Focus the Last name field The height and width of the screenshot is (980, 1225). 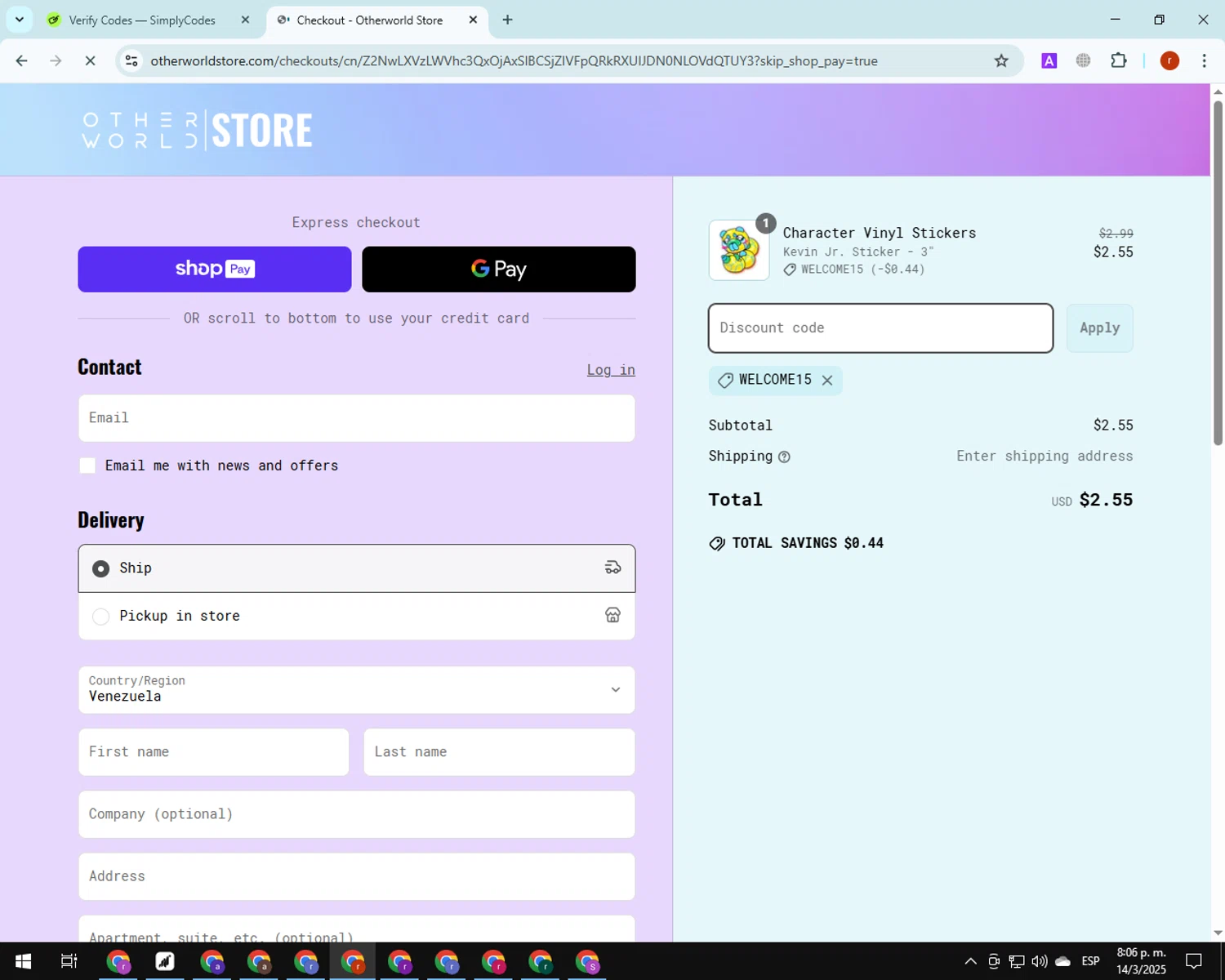point(499,752)
